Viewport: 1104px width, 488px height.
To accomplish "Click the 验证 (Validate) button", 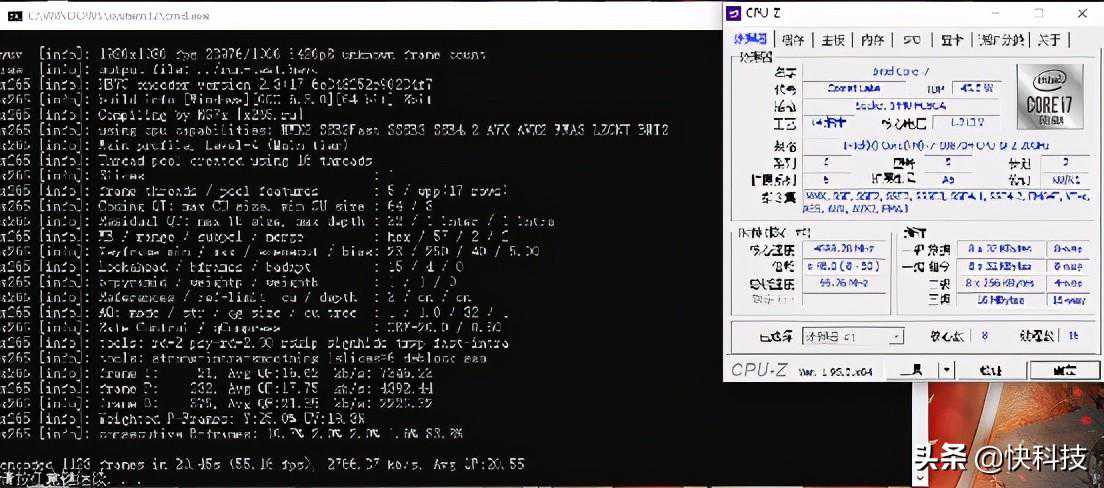I will (990, 370).
